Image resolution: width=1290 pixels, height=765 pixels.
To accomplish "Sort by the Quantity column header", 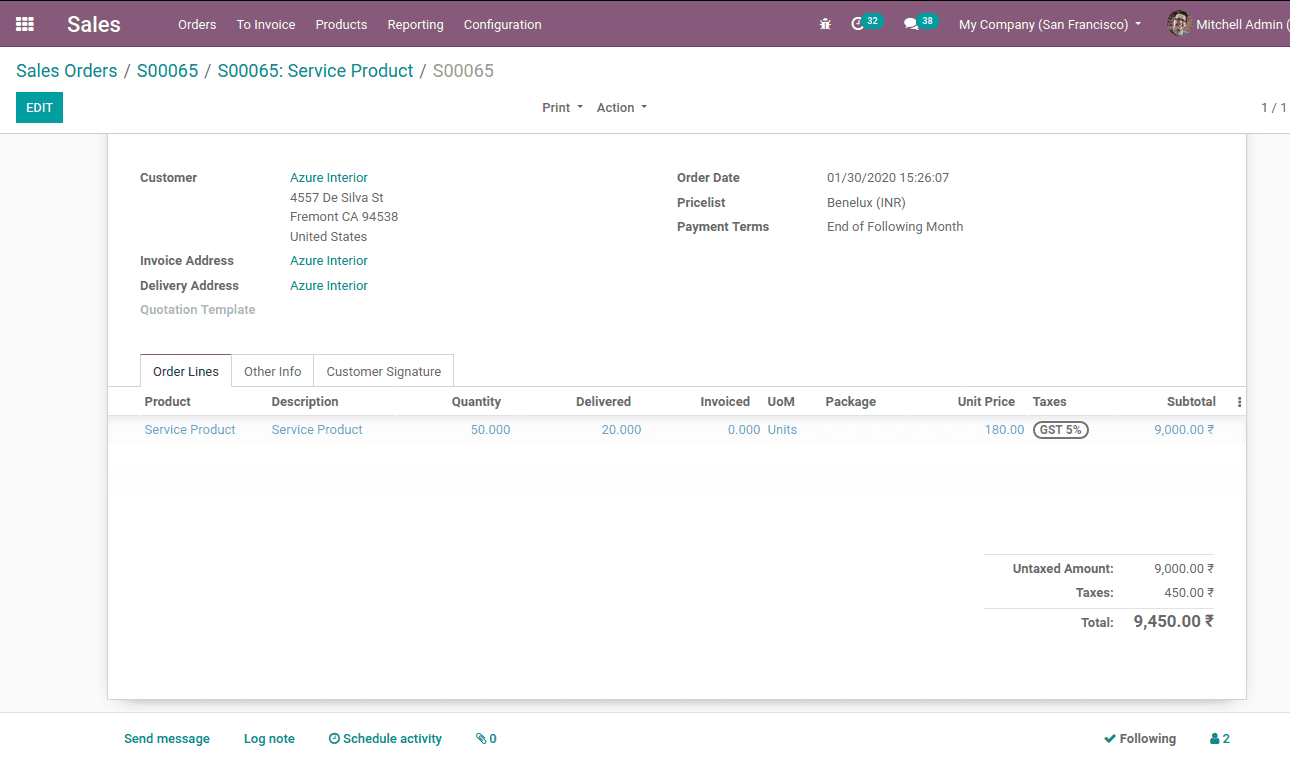I will tap(476, 402).
